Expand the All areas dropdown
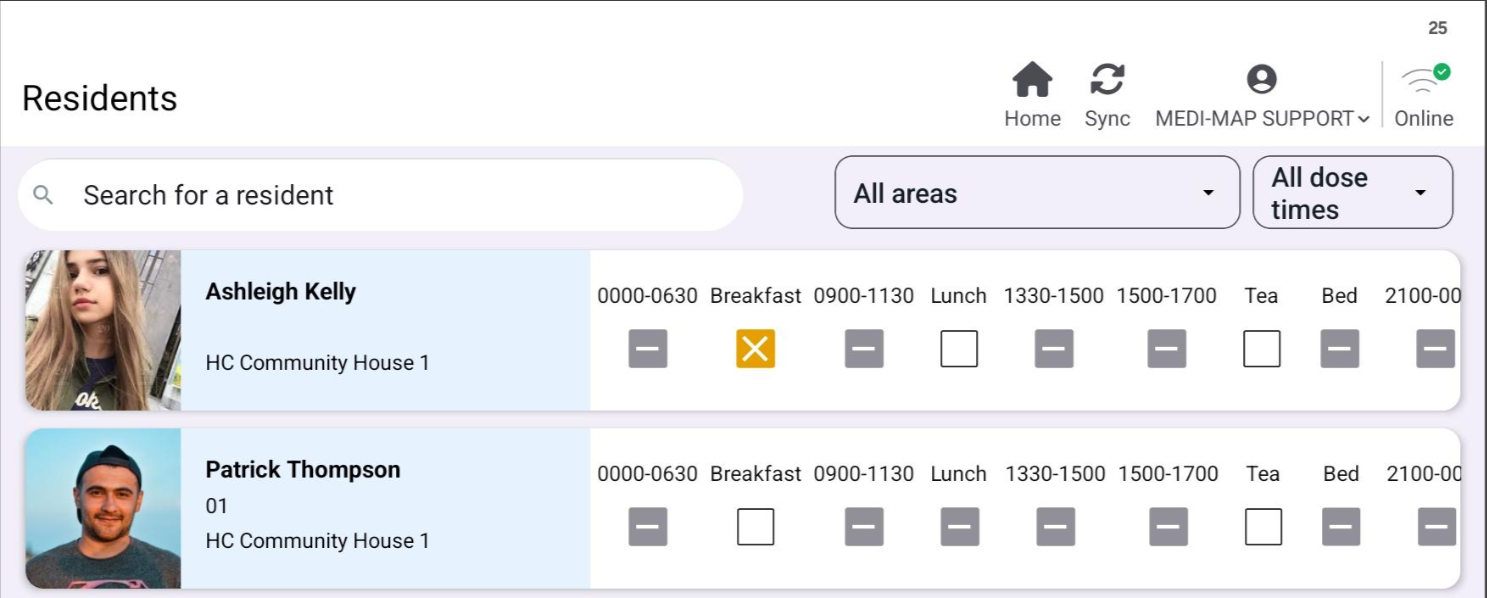1487x598 pixels. coord(1037,193)
